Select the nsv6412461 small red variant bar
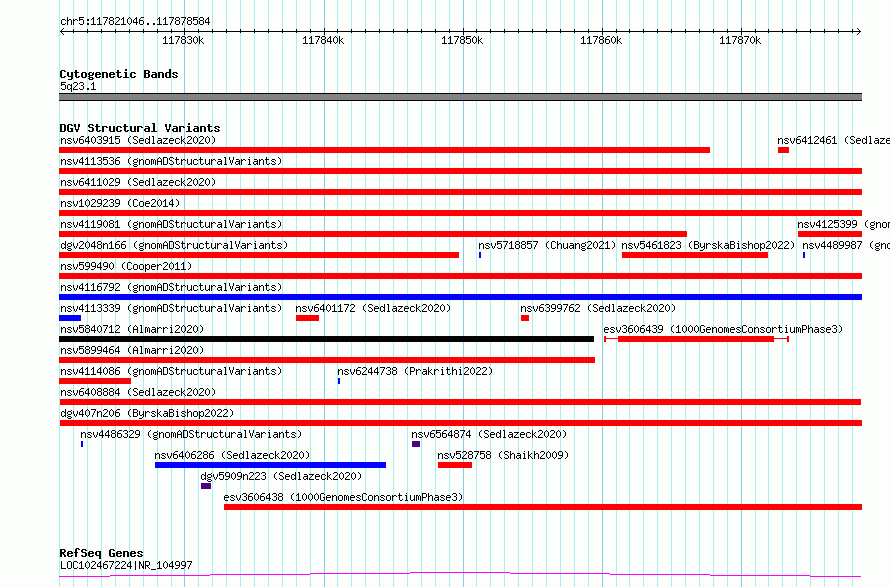 pyautogui.click(x=783, y=150)
